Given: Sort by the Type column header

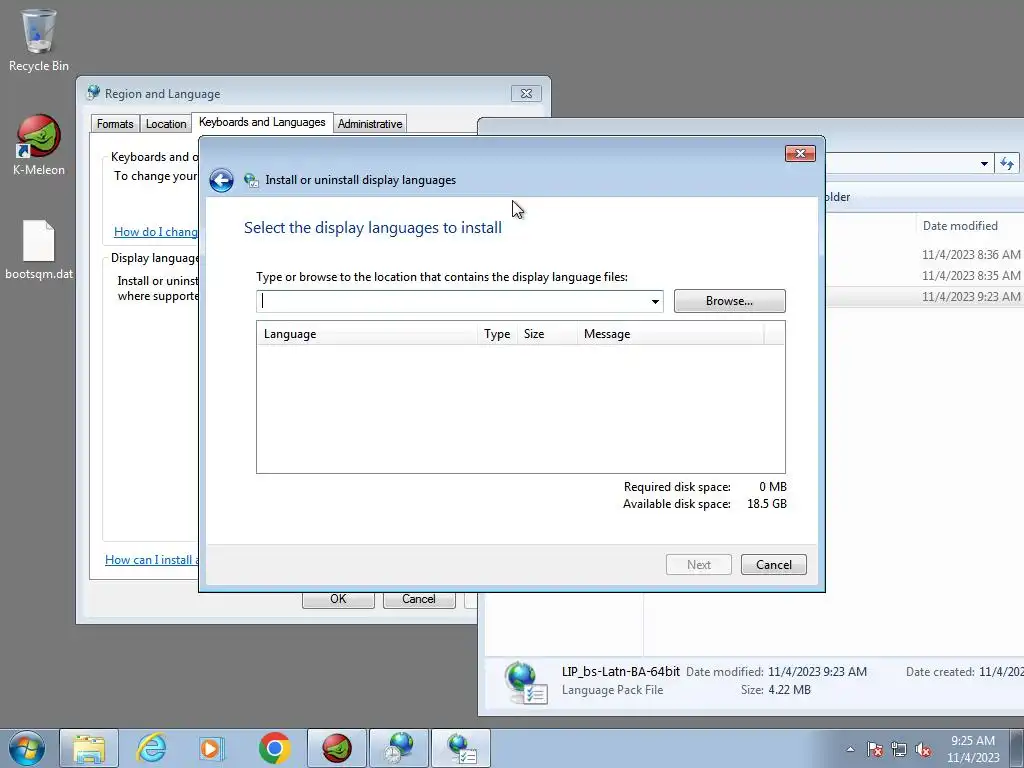Looking at the screenshot, I should coord(498,334).
